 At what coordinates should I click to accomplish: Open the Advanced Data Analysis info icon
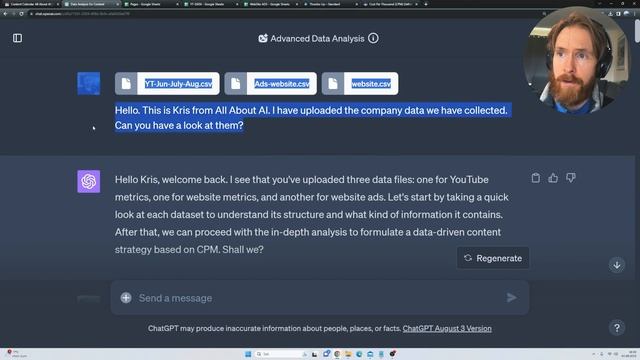tap(373, 38)
